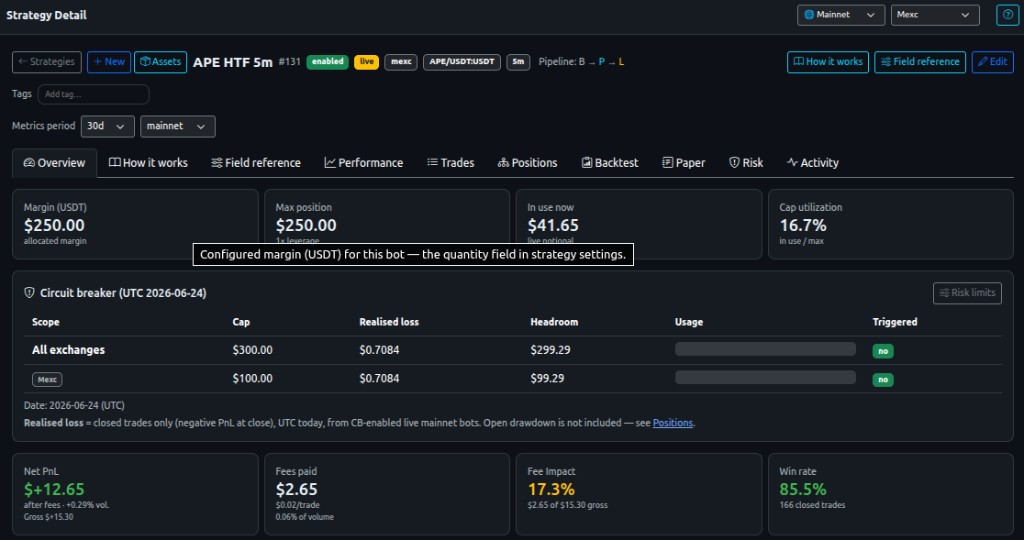1024x540 pixels.
Task: Click the Mexc scope badge in table
Action: point(47,379)
